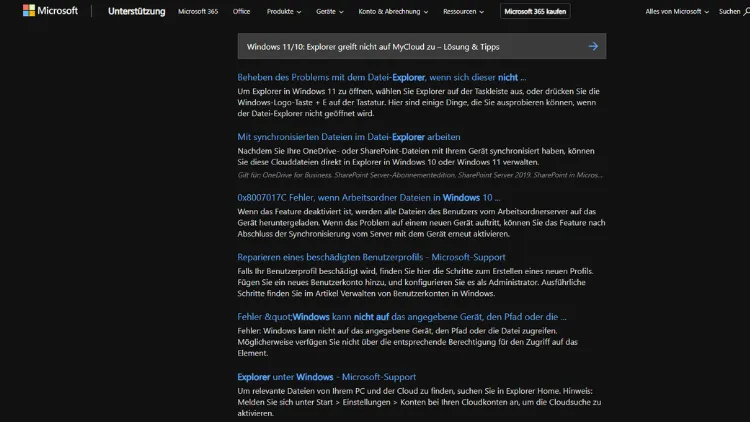The width and height of the screenshot is (750, 422).
Task: Click the 'Um Explorer in Windows 11 zu öffnen' description
Action: coord(419,102)
